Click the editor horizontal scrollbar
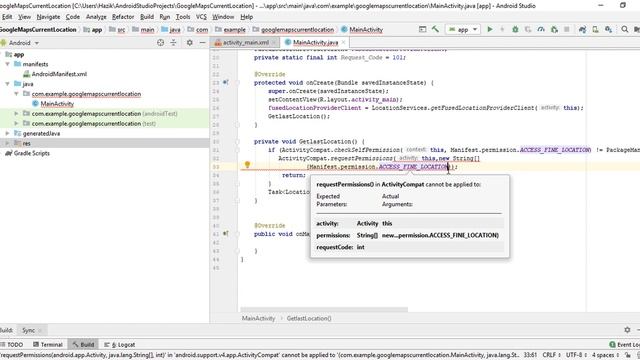 [324, 309]
